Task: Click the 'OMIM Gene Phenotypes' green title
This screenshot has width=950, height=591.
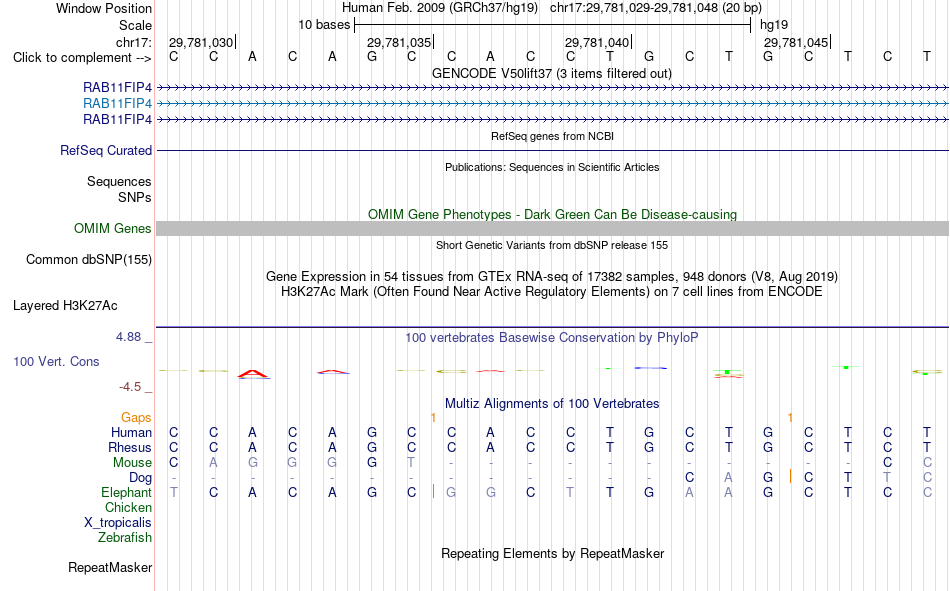Action: [552, 215]
